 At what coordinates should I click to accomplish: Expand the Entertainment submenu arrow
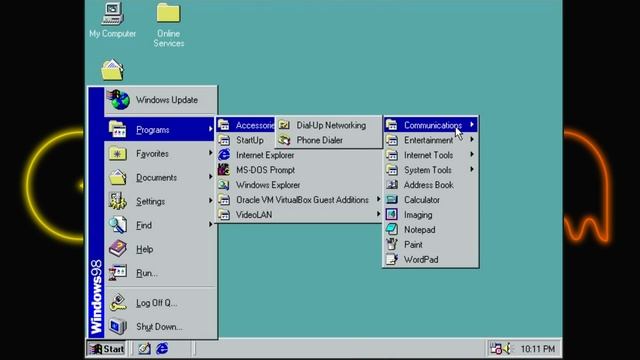coord(472,140)
